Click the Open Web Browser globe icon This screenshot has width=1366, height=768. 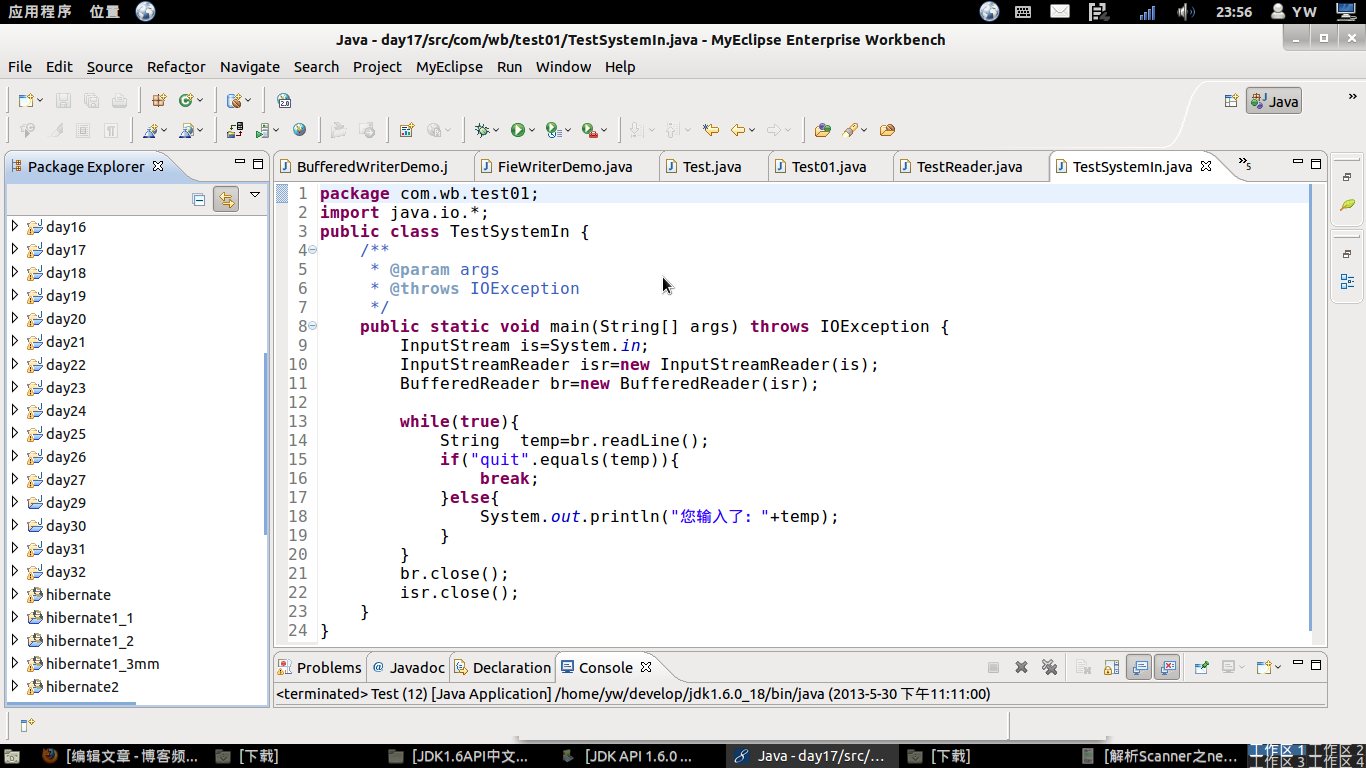pos(299,130)
